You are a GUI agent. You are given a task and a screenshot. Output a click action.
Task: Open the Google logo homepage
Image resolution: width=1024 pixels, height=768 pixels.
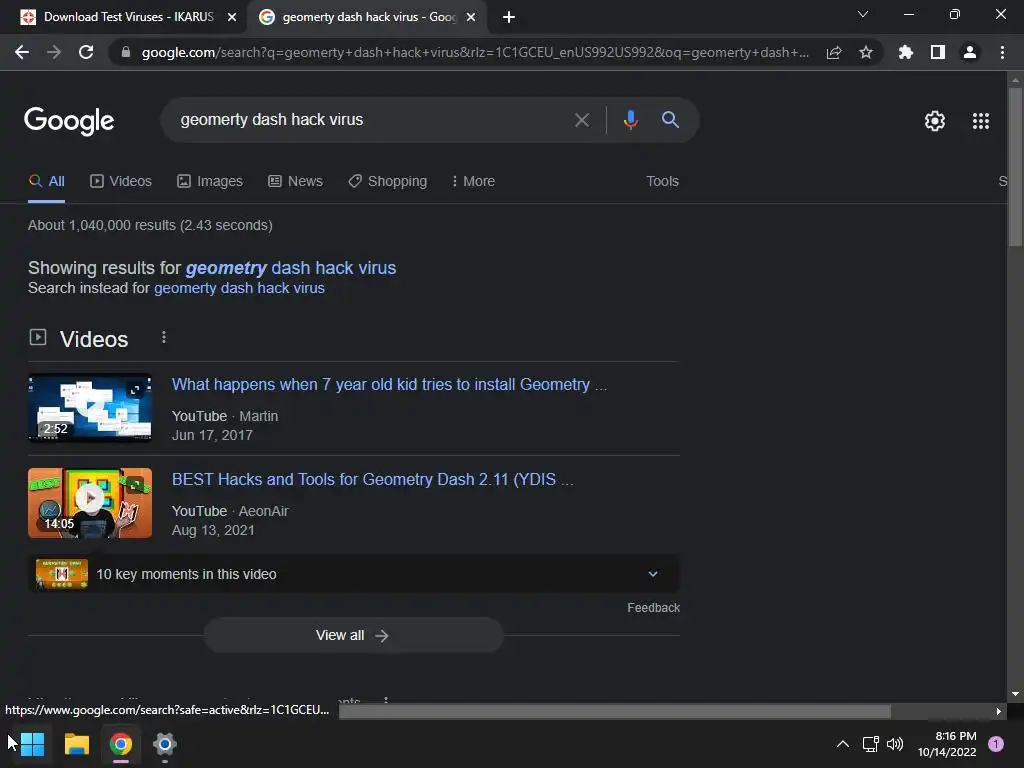tap(69, 121)
